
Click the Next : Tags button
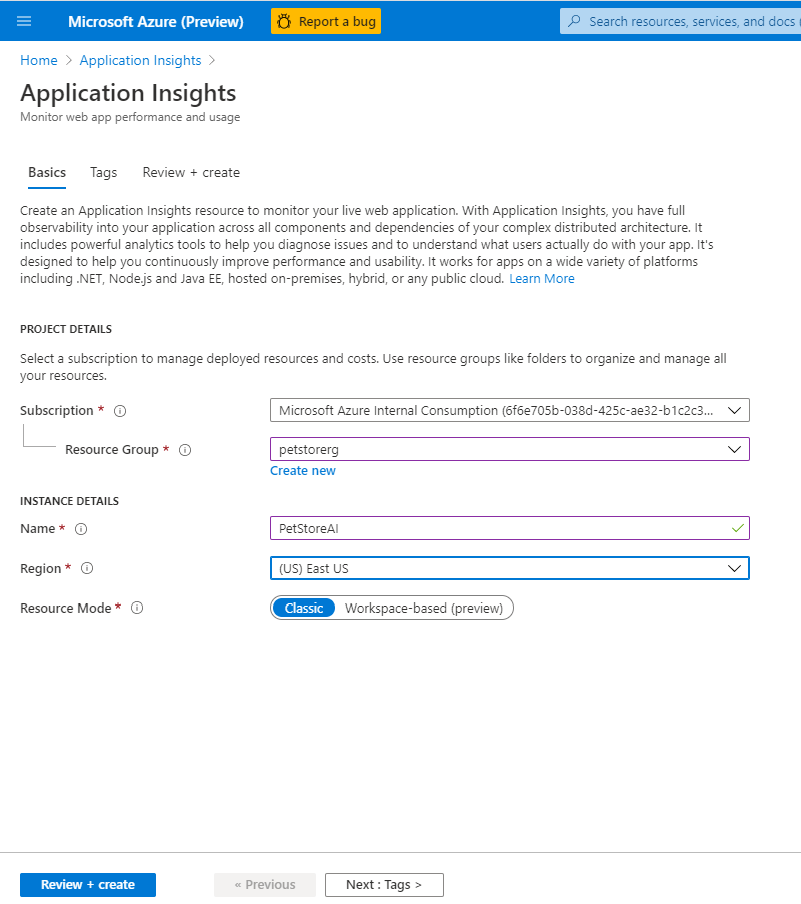pyautogui.click(x=384, y=884)
